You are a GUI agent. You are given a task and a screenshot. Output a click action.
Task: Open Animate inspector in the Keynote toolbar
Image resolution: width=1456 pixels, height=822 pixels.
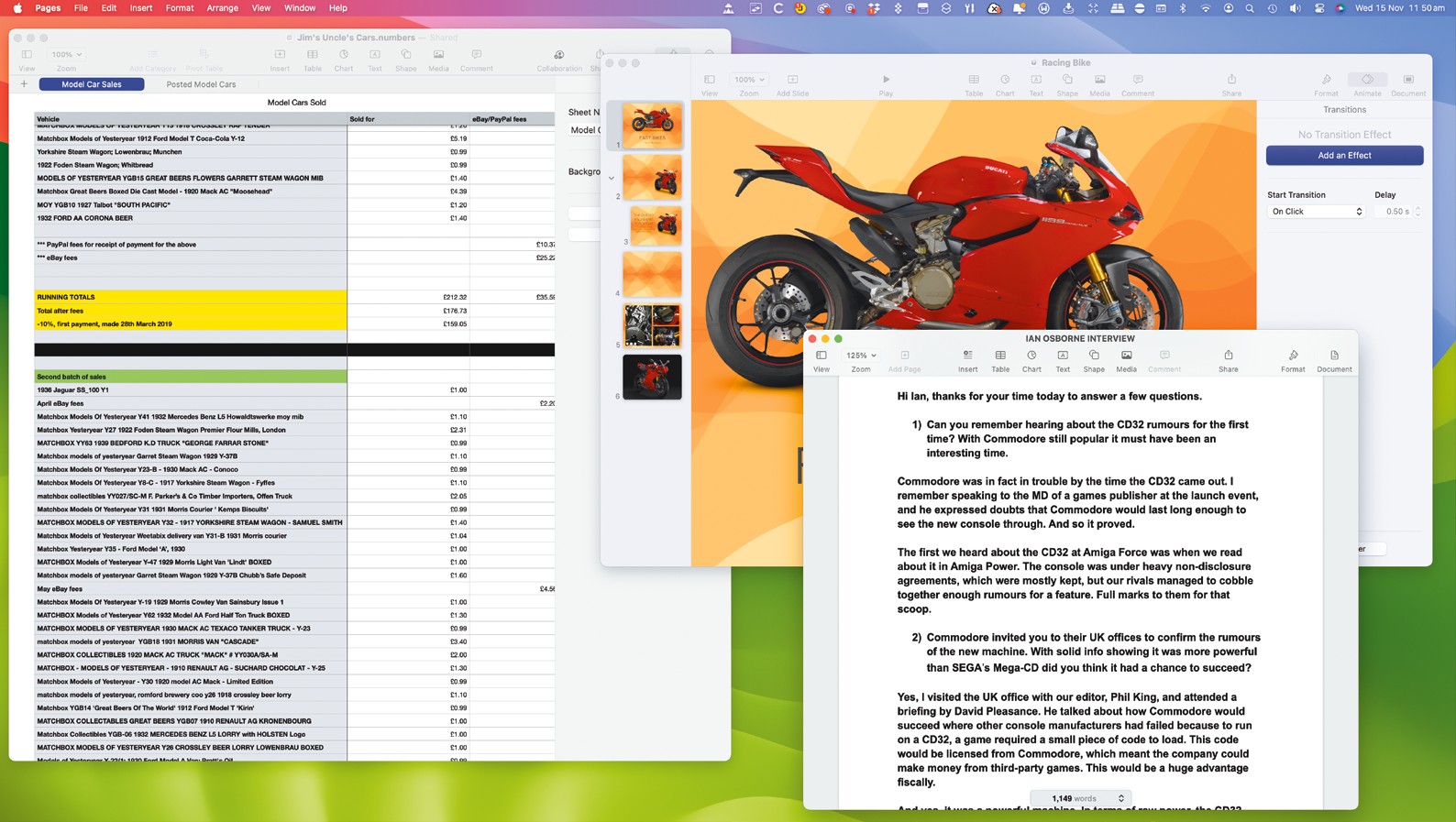pos(1367,84)
